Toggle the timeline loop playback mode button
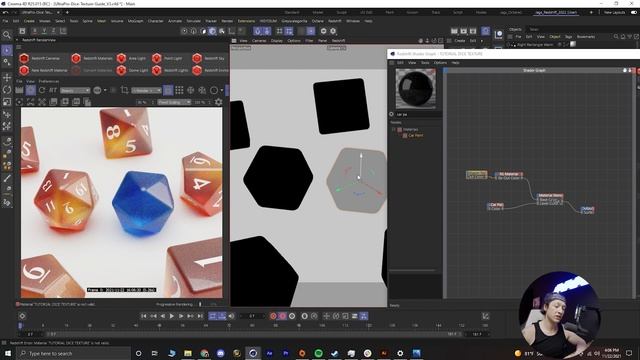 coord(213,316)
